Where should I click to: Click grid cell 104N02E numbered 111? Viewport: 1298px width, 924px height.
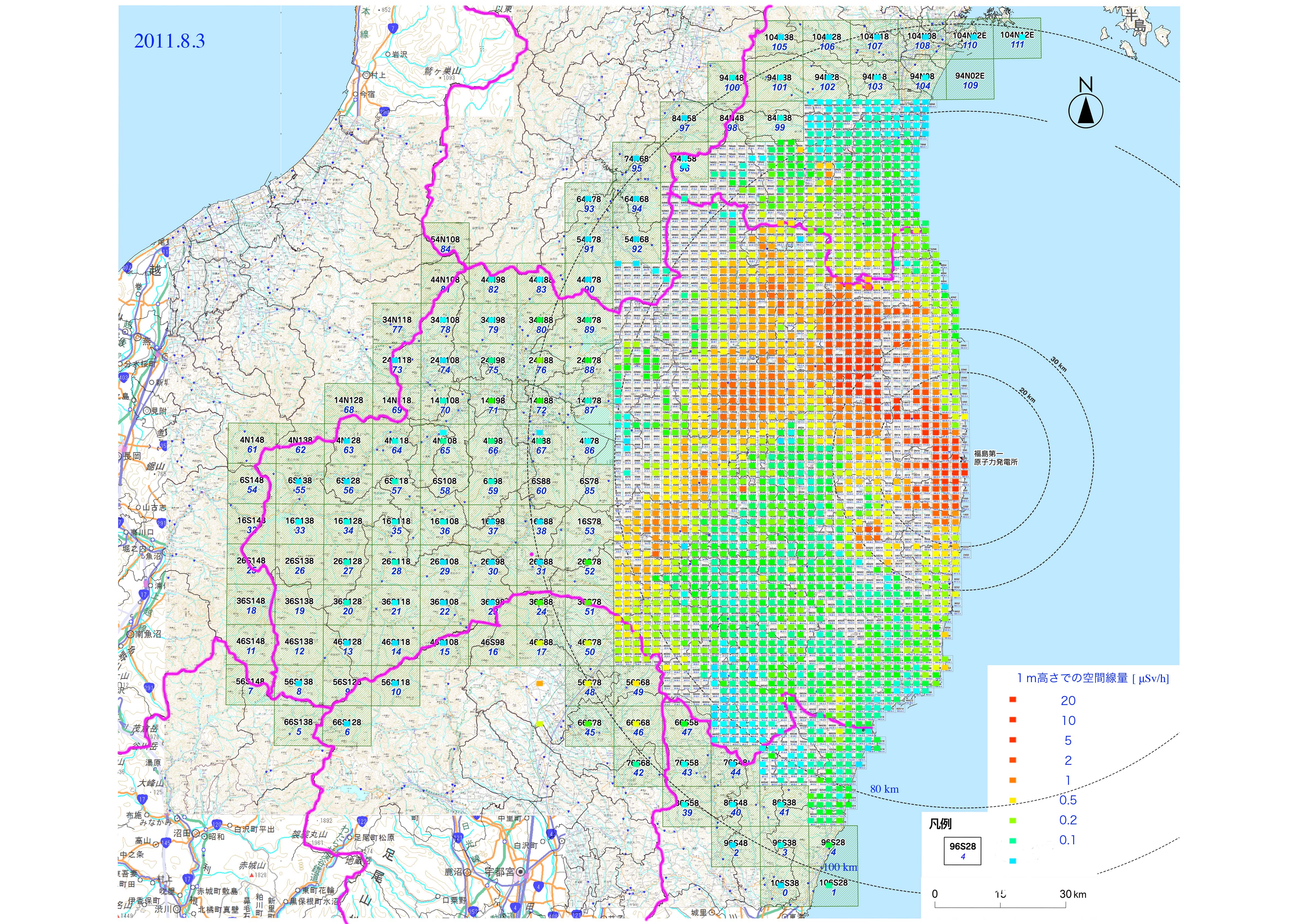click(x=1017, y=39)
